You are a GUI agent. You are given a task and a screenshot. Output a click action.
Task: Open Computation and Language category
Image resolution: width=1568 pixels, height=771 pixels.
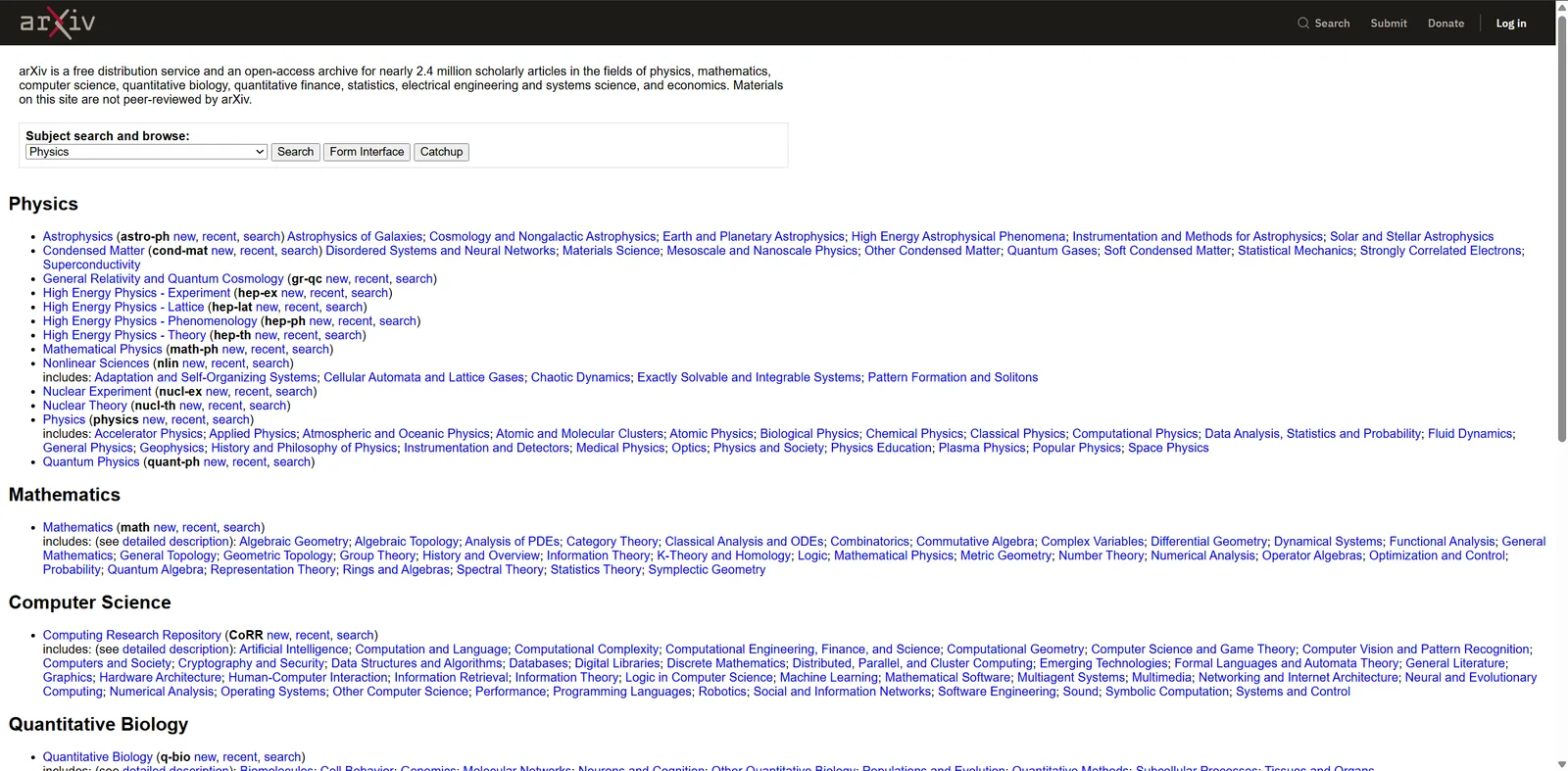tap(431, 650)
